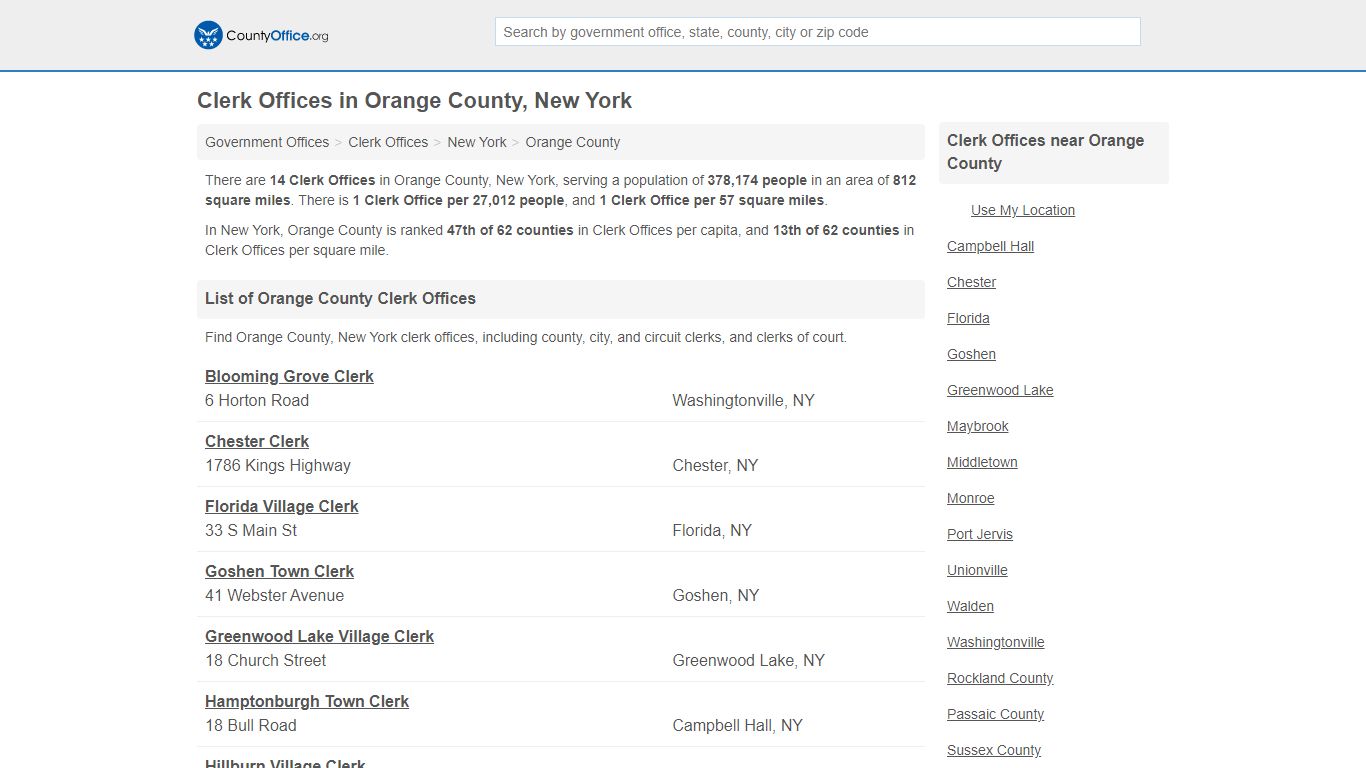
Task: Select Walden in nearby list
Action: tap(970, 606)
